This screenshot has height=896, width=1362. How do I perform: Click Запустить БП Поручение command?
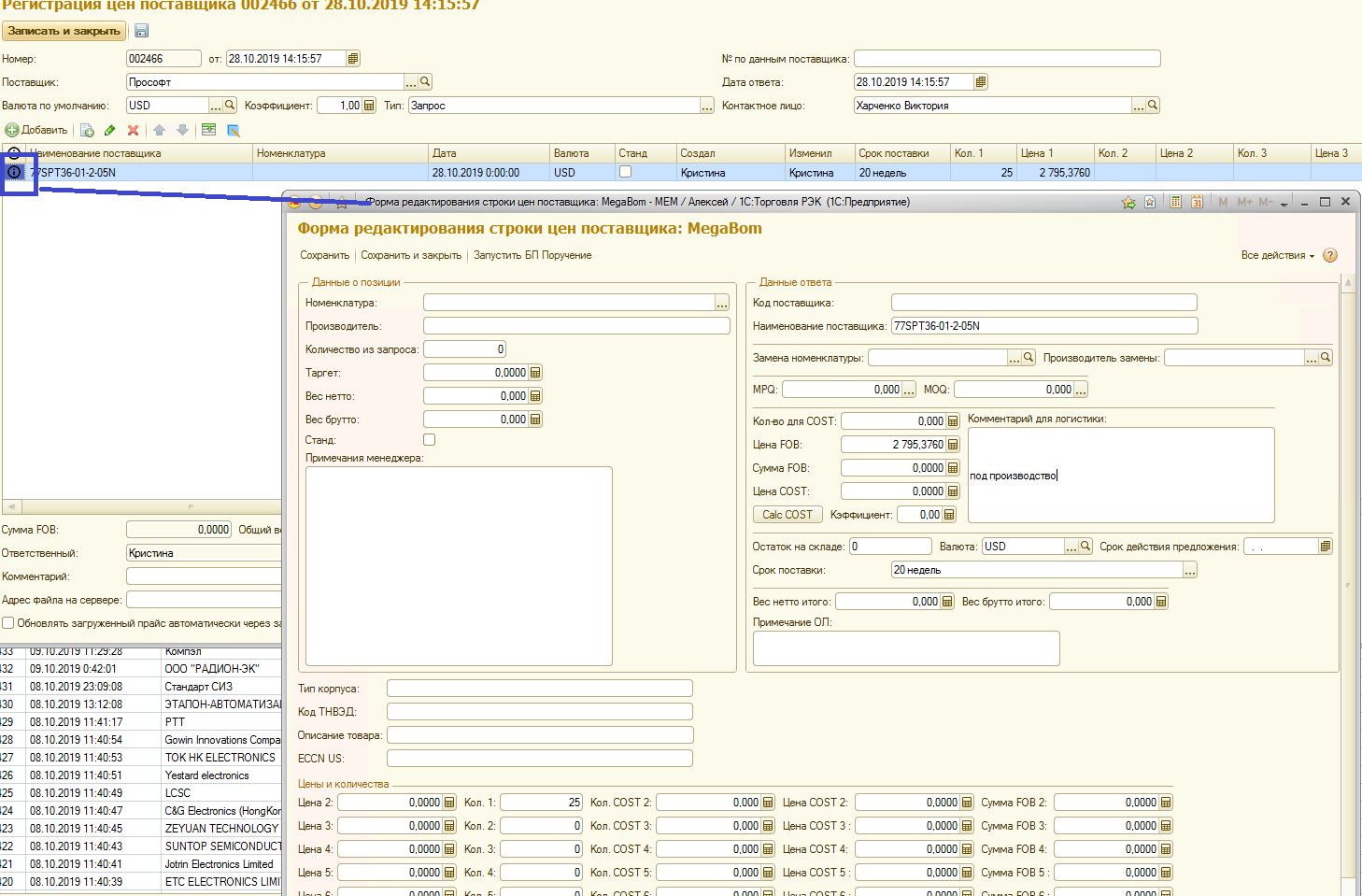click(x=532, y=255)
